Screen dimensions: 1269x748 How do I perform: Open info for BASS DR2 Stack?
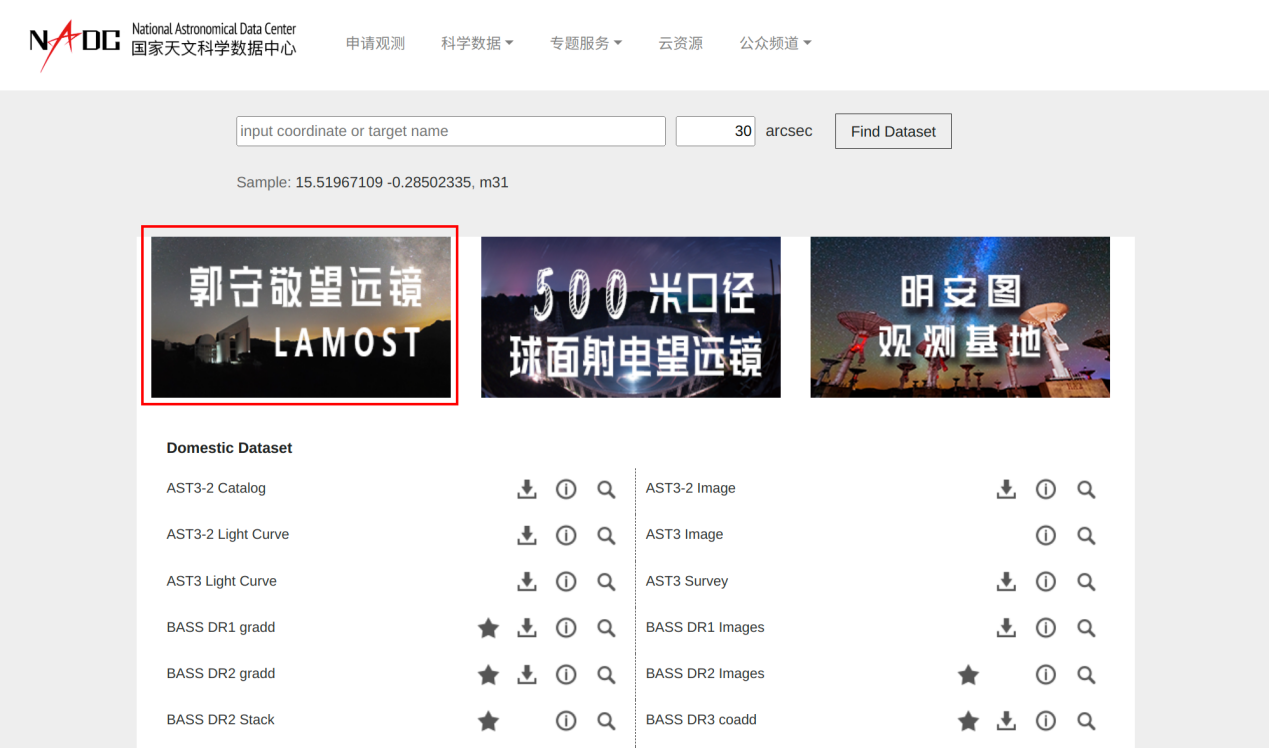[566, 720]
